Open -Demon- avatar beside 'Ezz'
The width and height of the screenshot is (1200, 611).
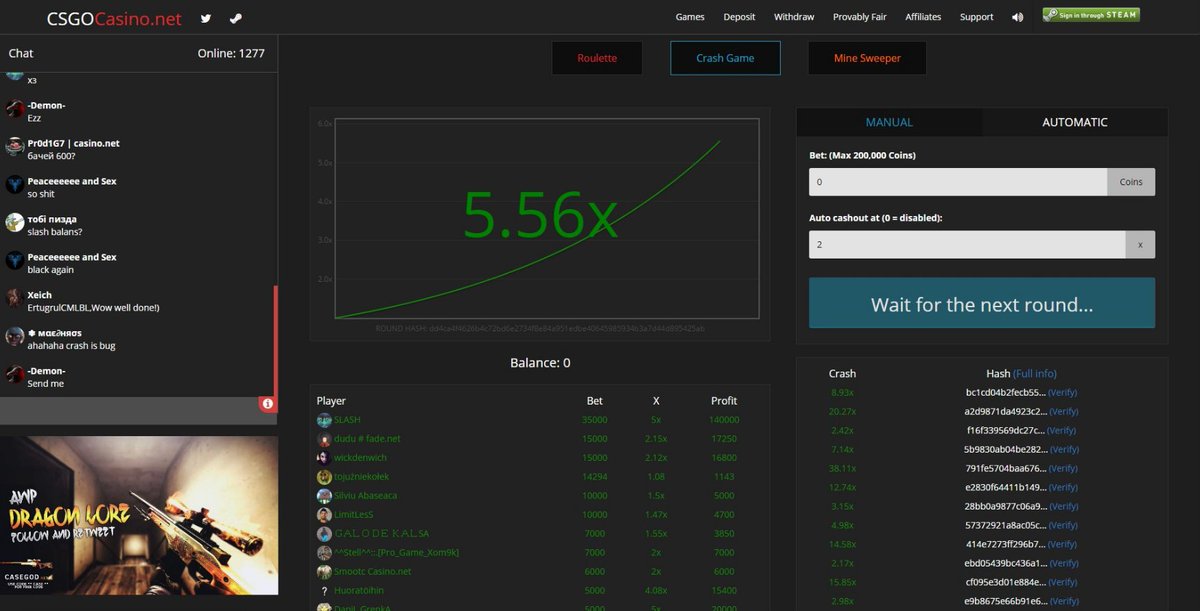coord(14,109)
